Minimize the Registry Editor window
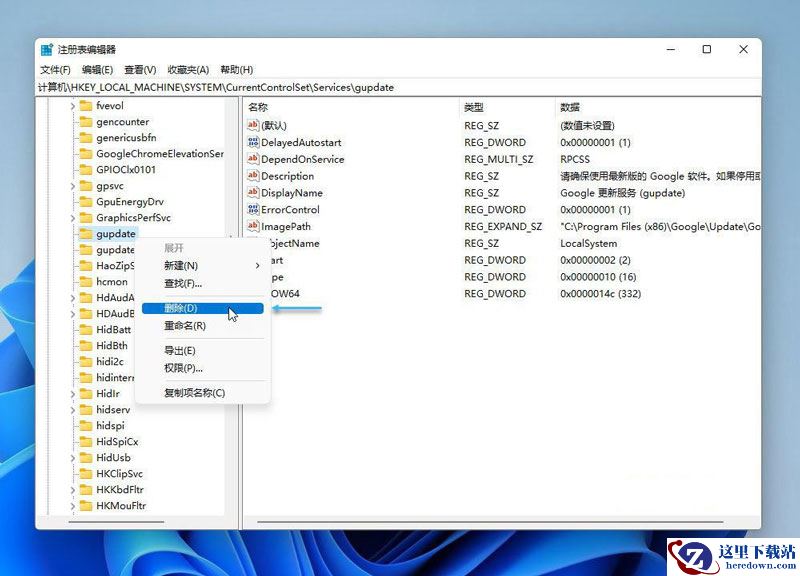Screen dimensions: 800x576 (x=671, y=49)
